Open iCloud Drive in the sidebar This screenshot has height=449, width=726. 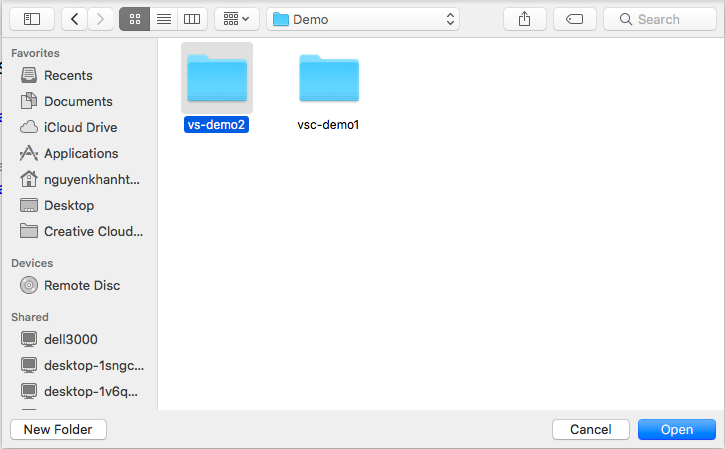tap(80, 127)
